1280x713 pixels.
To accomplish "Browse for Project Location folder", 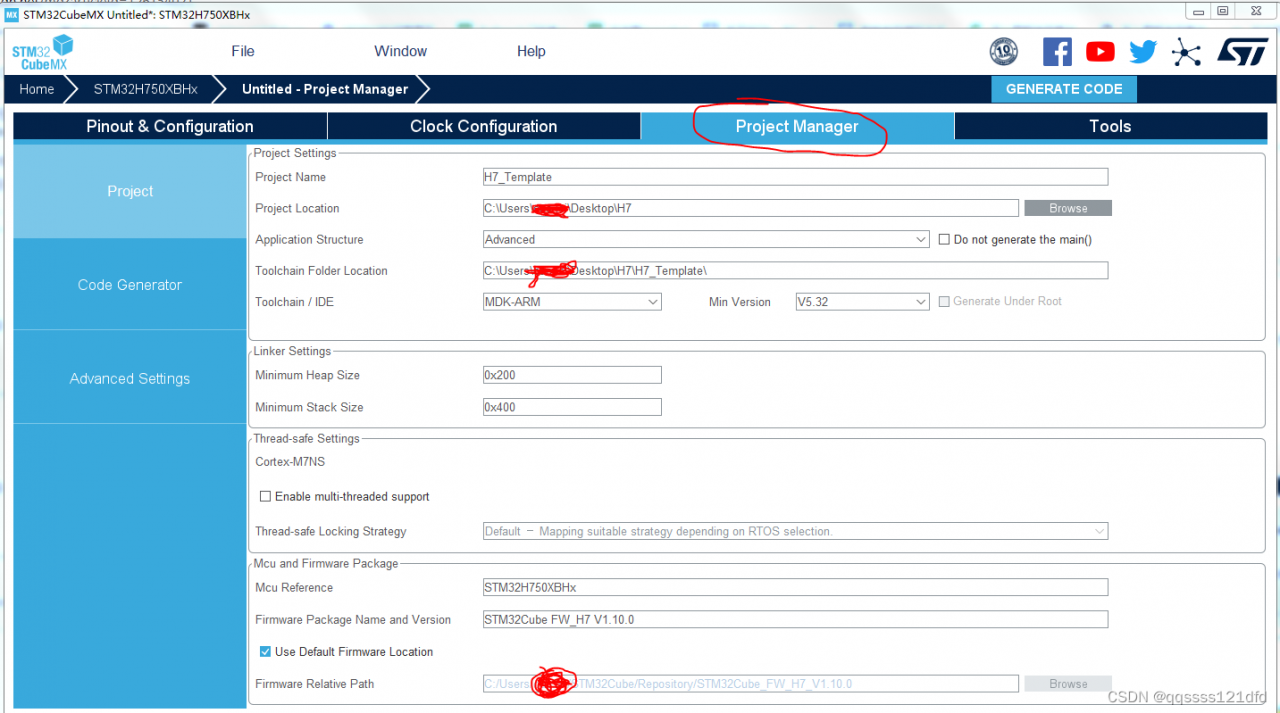I will coord(1068,208).
